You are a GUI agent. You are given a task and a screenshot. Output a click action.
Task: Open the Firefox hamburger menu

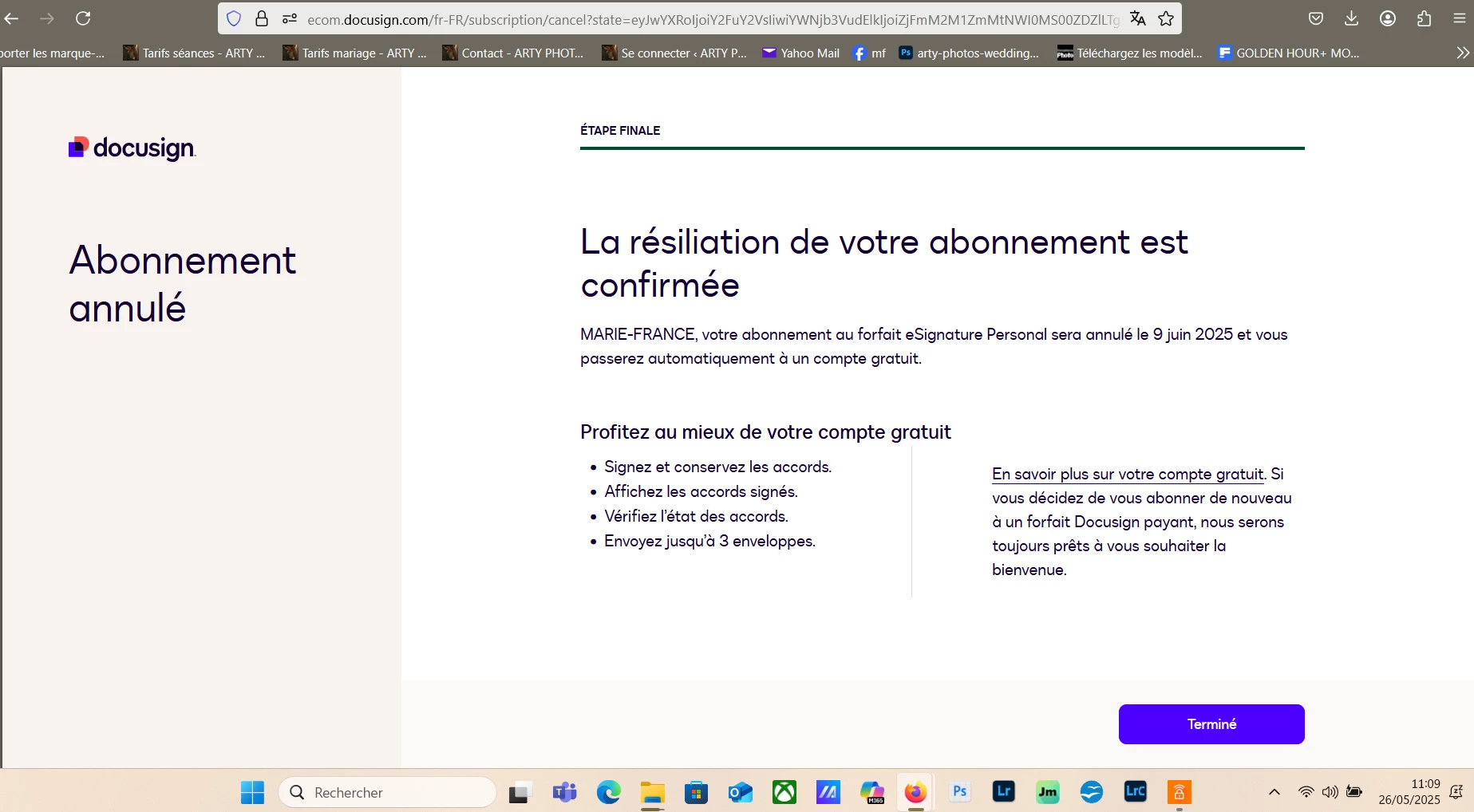coord(1460,18)
